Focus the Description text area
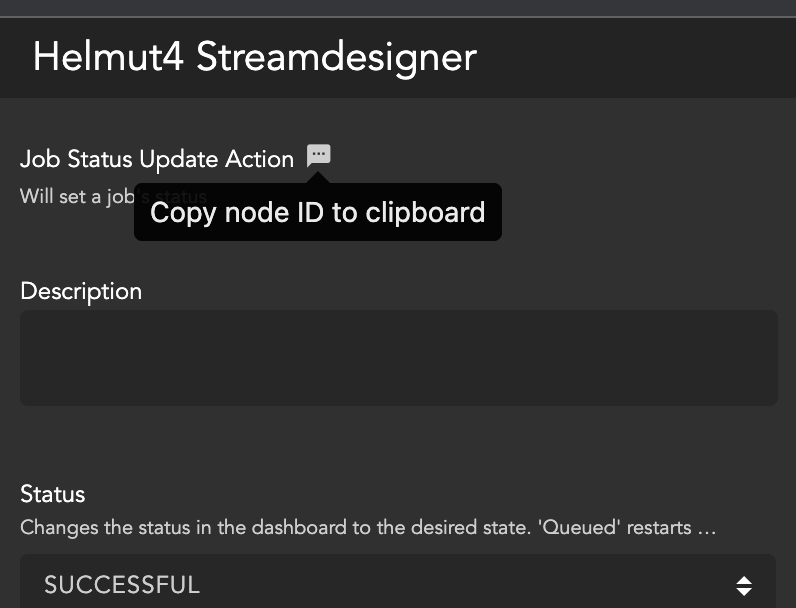Image resolution: width=796 pixels, height=608 pixels. 398,357
